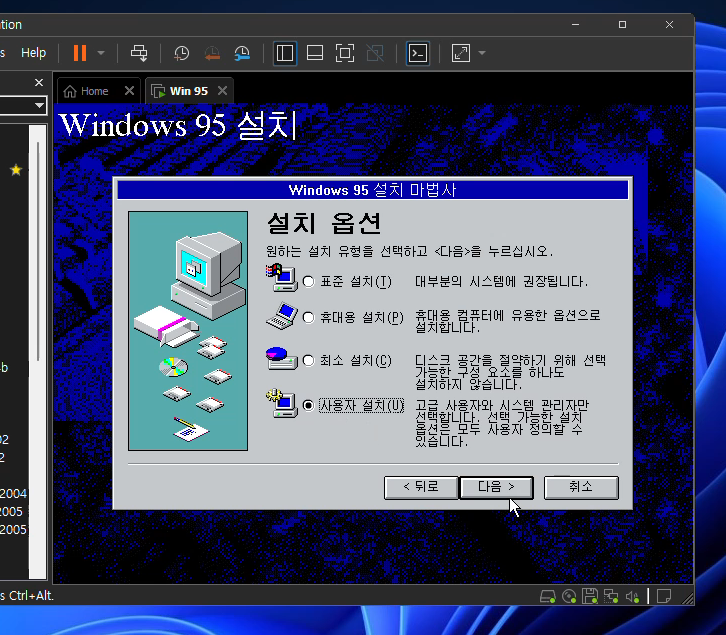Pause the virtual machine
This screenshot has height=635, width=726.
(x=80, y=53)
